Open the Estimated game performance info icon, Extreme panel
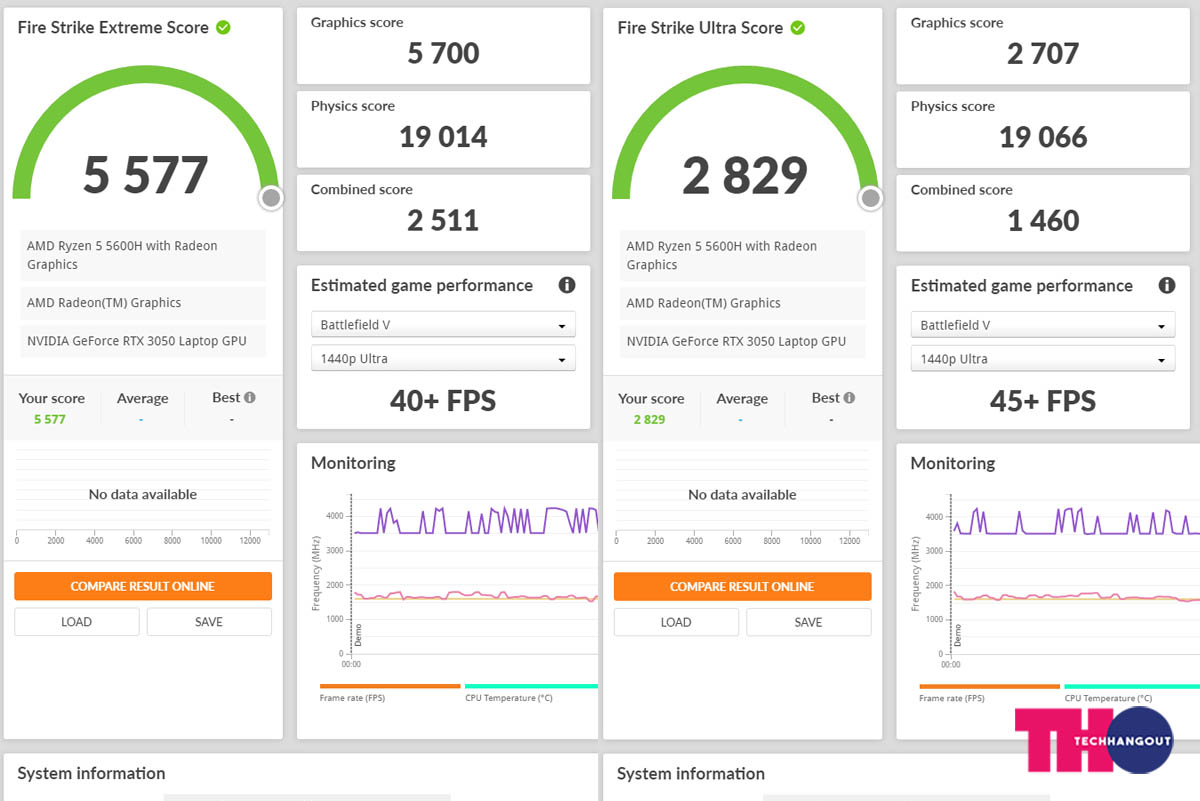This screenshot has width=1200, height=801. pyautogui.click(x=567, y=285)
